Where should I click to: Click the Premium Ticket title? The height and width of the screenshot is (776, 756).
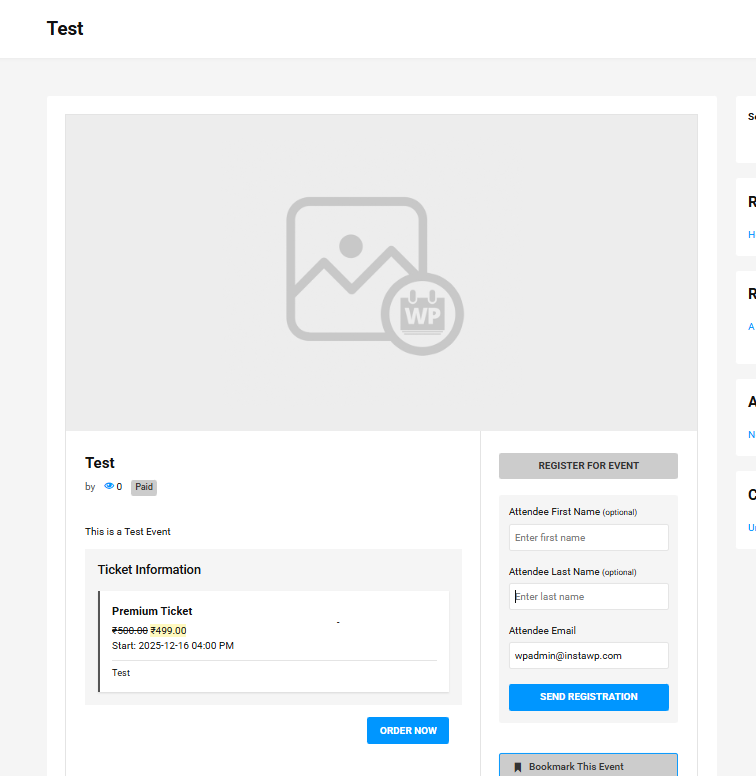[152, 611]
